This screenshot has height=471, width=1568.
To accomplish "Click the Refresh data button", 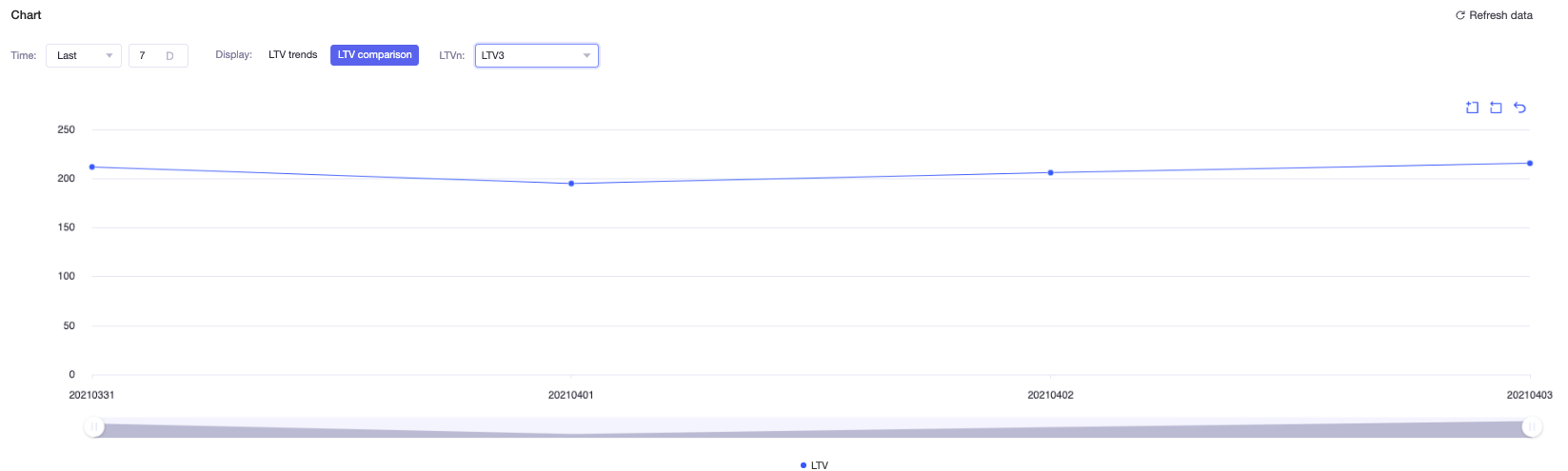I will (1494, 15).
